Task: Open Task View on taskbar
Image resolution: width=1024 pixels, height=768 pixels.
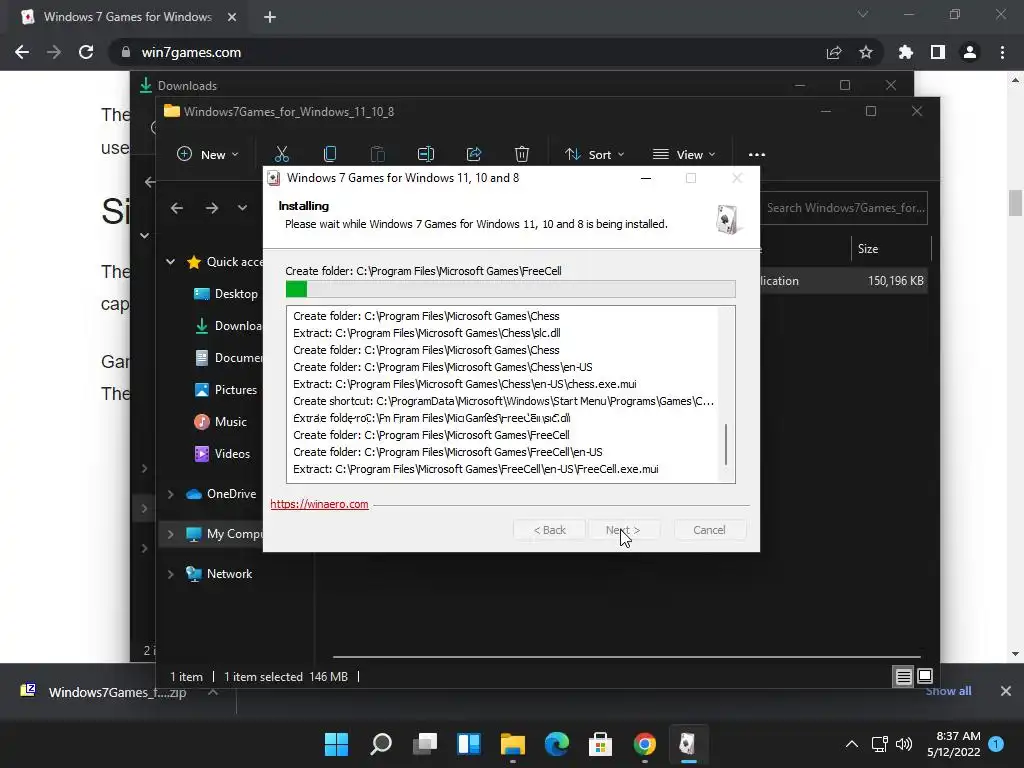Action: tap(424, 744)
